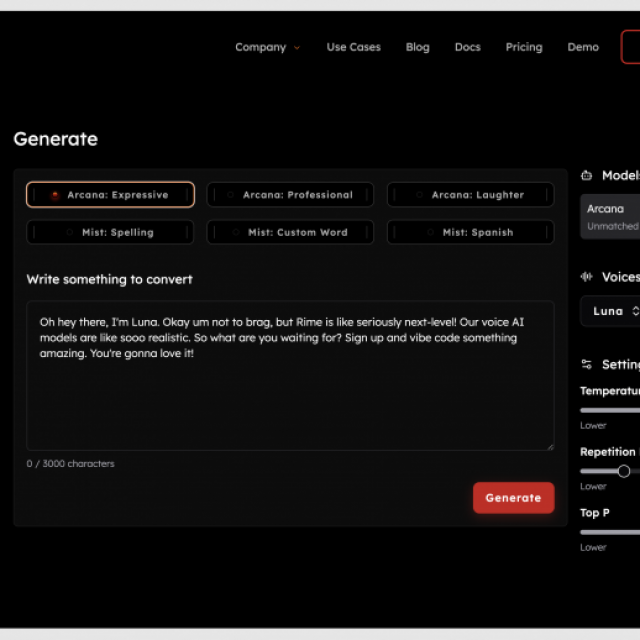This screenshot has height=640, width=640.
Task: Select the Arcana: Professional preset
Action: point(290,195)
